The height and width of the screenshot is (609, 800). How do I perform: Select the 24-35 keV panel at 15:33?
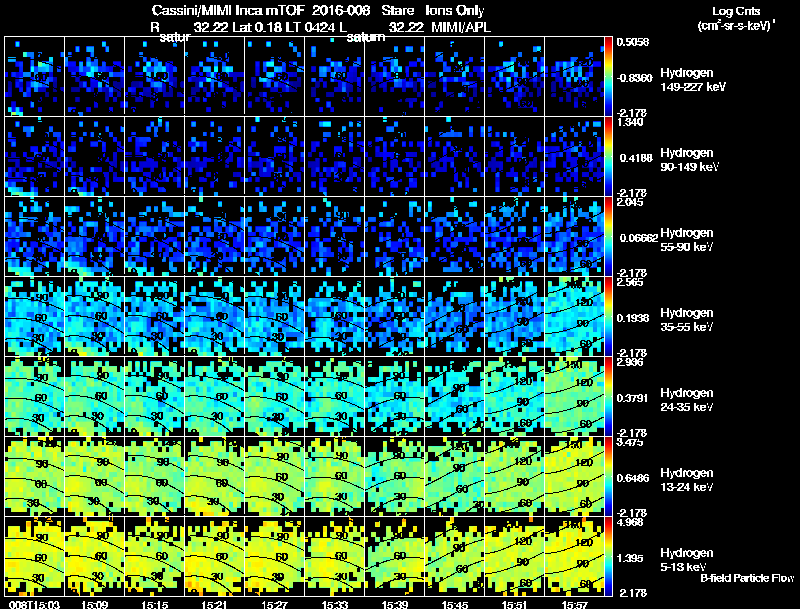335,397
